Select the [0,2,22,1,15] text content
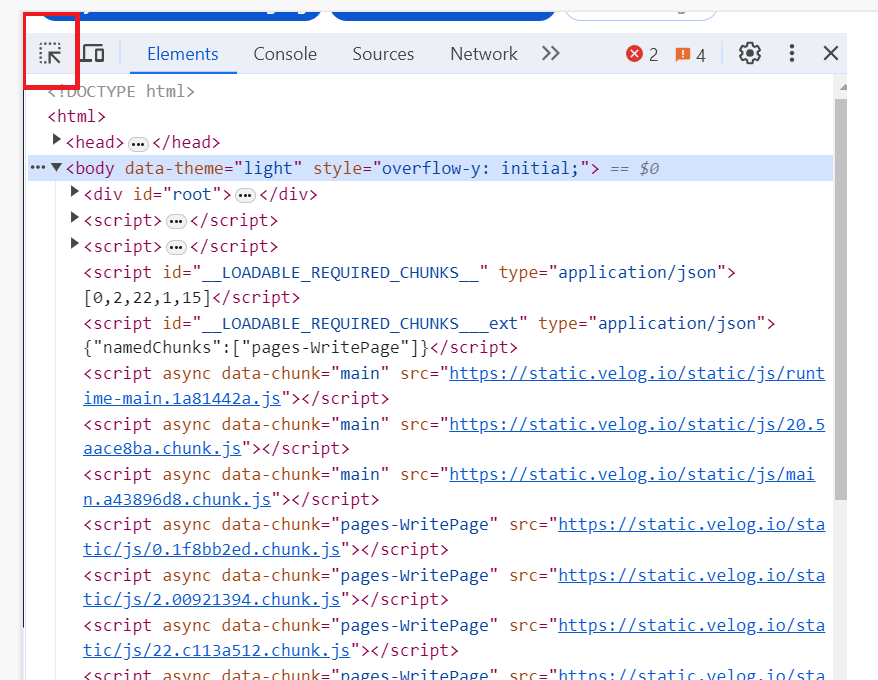The height and width of the screenshot is (680, 878). click(x=147, y=298)
